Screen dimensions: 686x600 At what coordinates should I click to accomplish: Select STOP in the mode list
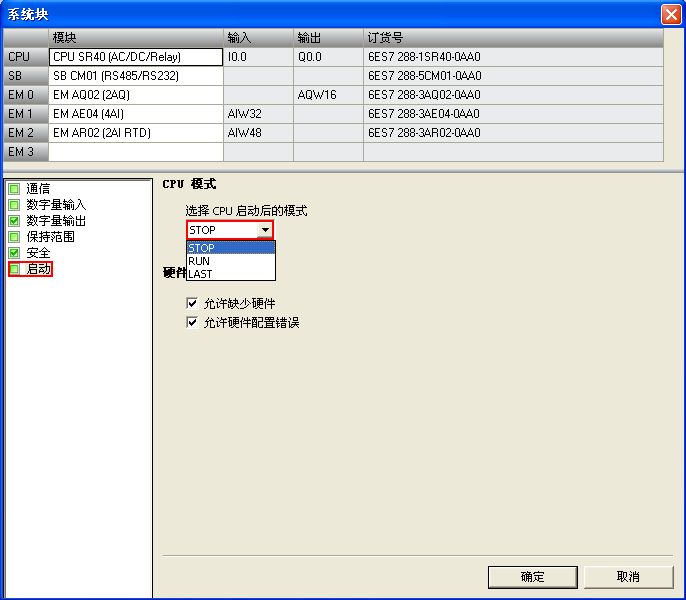point(231,248)
